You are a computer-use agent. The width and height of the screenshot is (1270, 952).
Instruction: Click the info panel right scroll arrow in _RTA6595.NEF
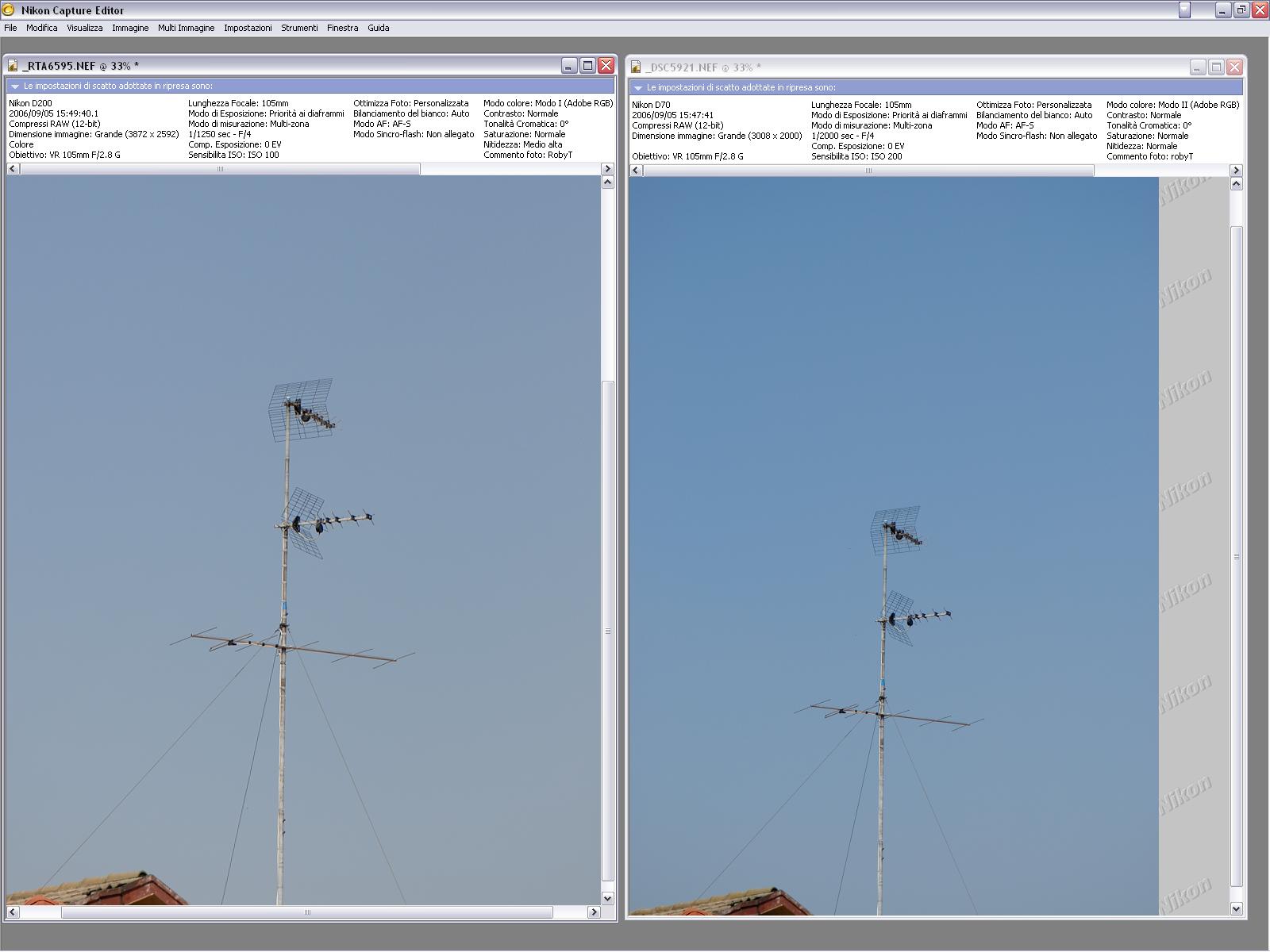[x=608, y=169]
